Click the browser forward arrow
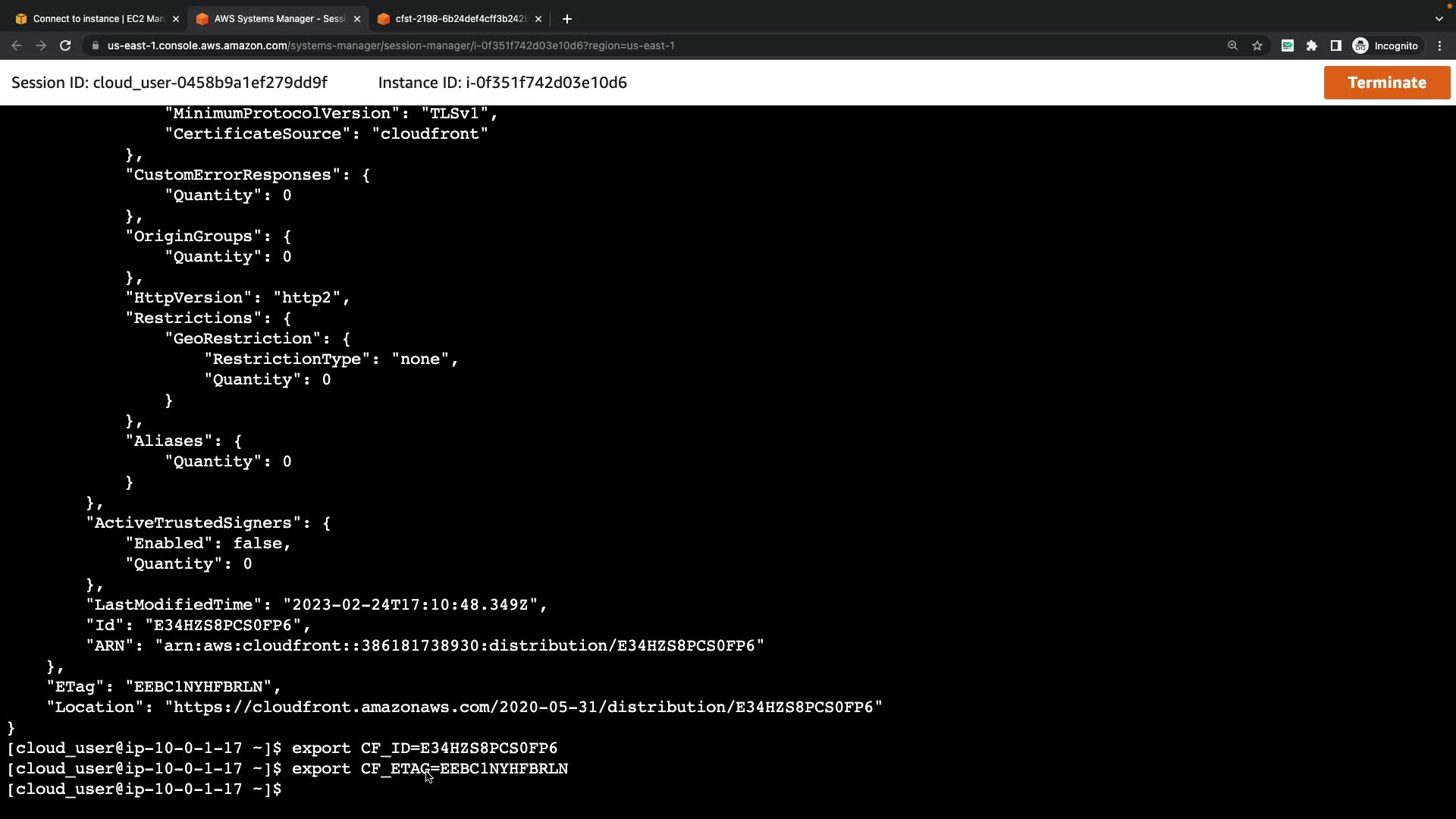Screen dimensions: 1456x819 pos(41,45)
